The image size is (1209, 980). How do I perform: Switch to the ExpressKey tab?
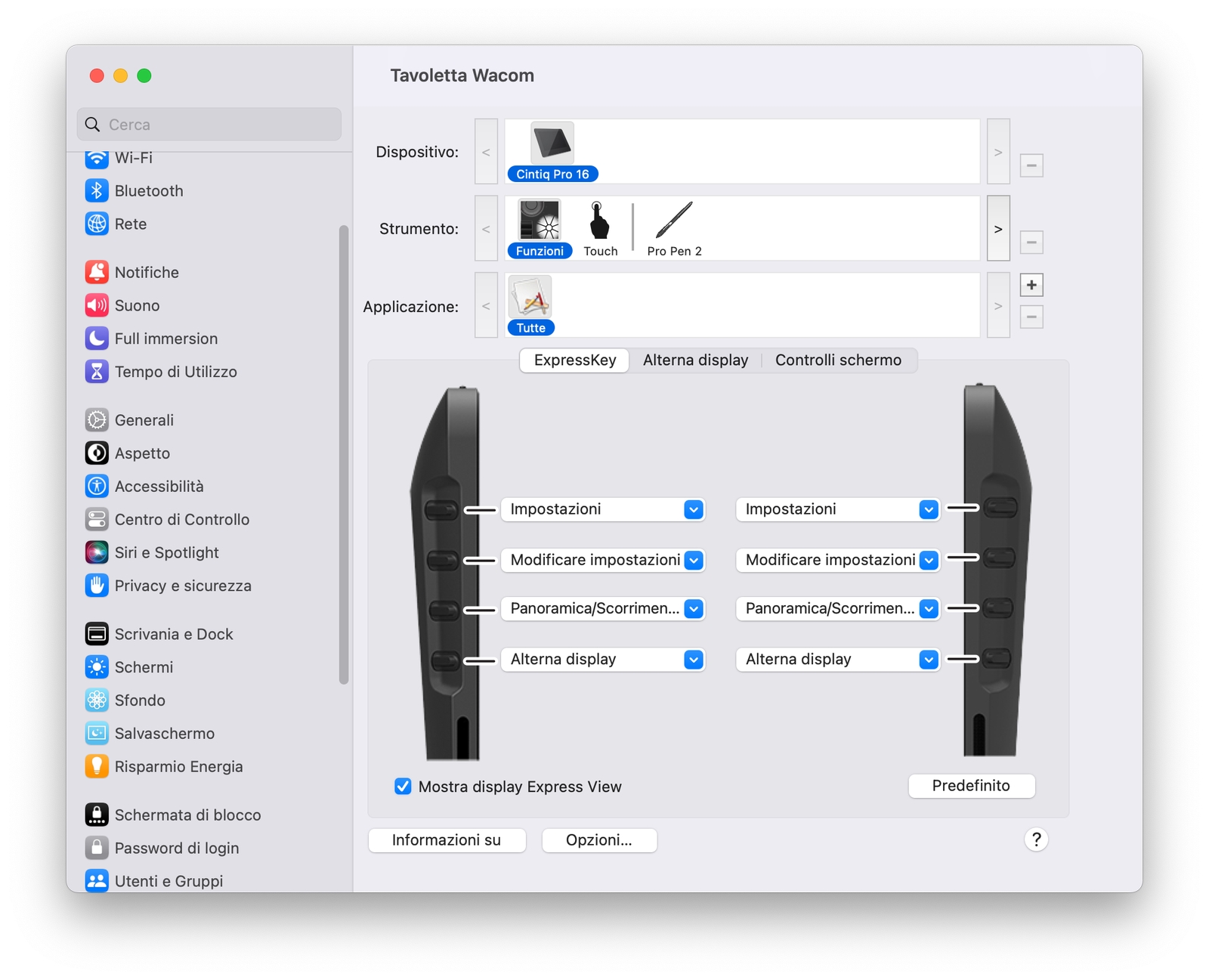tap(574, 360)
